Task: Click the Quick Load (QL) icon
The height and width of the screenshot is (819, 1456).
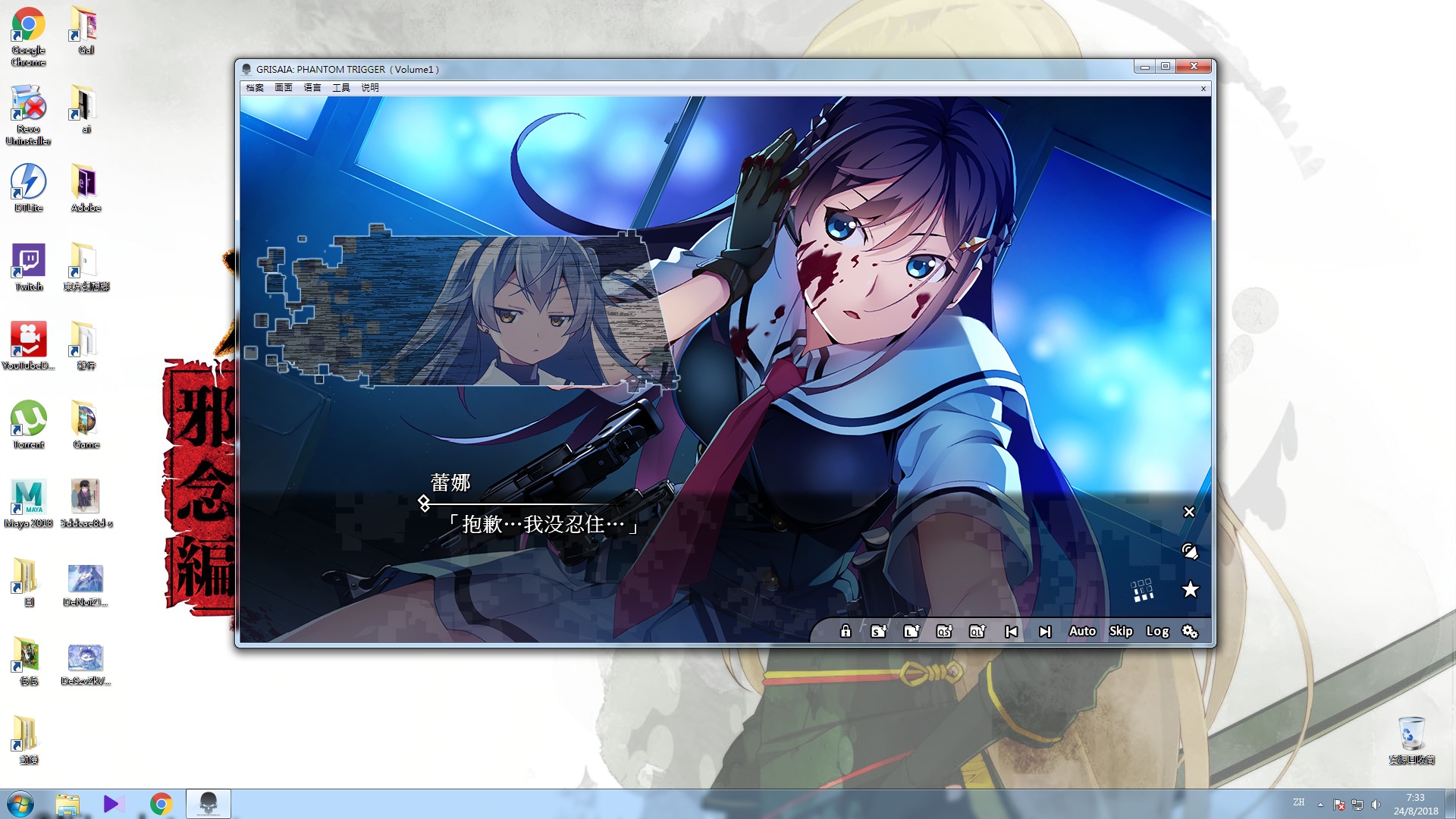Action: click(977, 631)
